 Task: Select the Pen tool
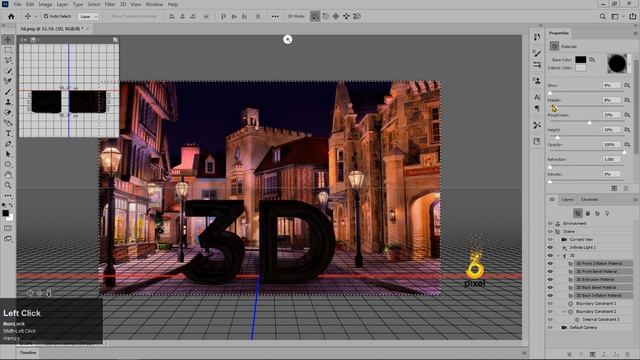pos(8,144)
